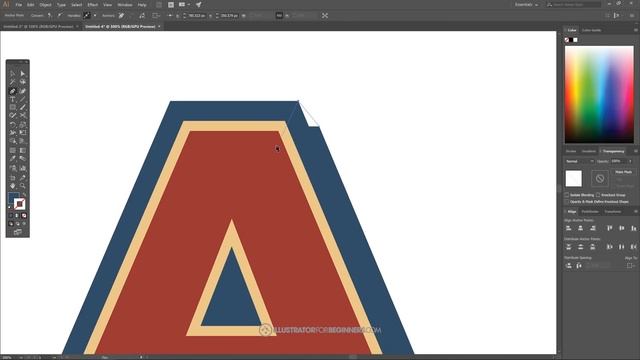Toggle the Isolate Blending checkbox
Screen dimensions: 640x360
click(567, 195)
